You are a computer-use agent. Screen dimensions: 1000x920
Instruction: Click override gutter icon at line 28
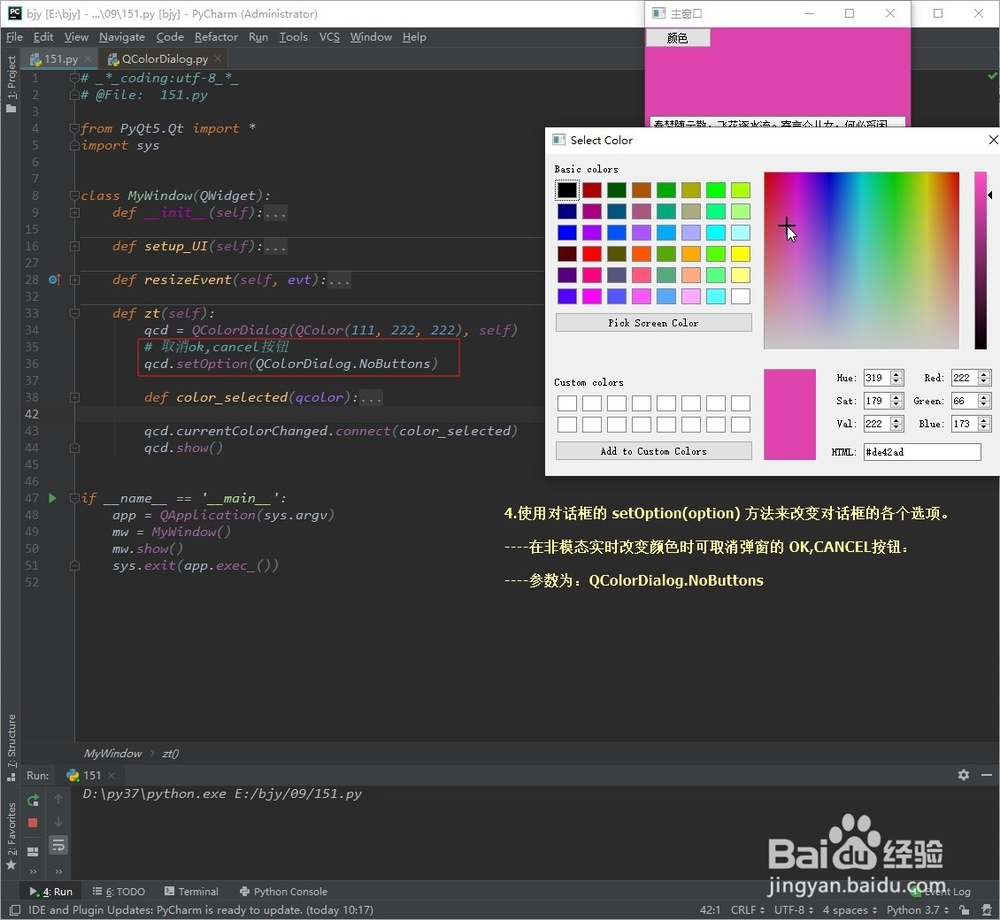pyautogui.click(x=54, y=279)
